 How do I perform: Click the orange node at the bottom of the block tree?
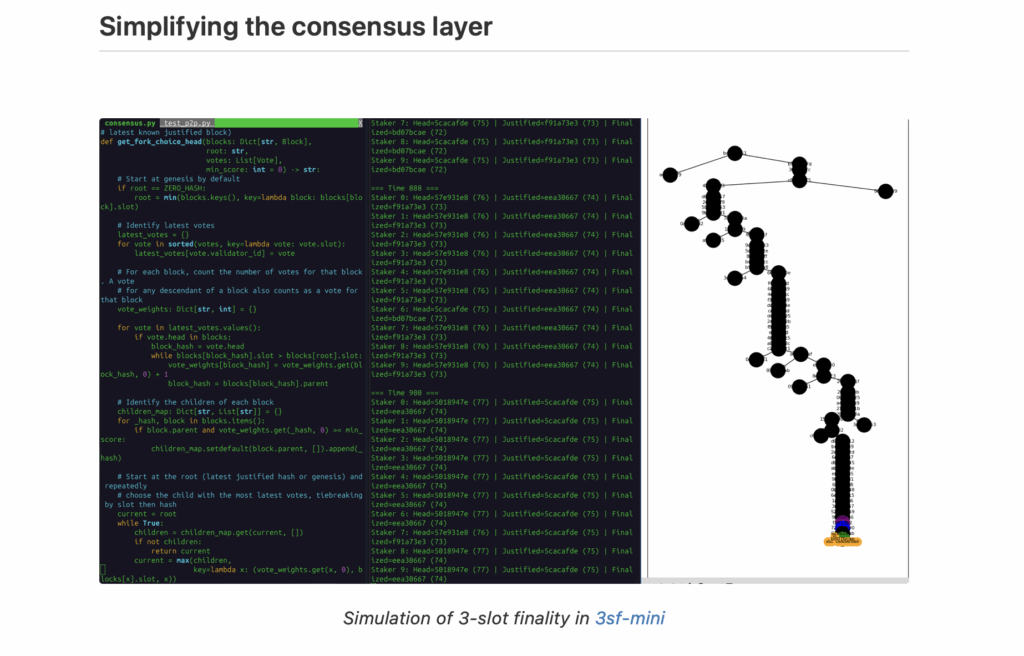click(842, 541)
